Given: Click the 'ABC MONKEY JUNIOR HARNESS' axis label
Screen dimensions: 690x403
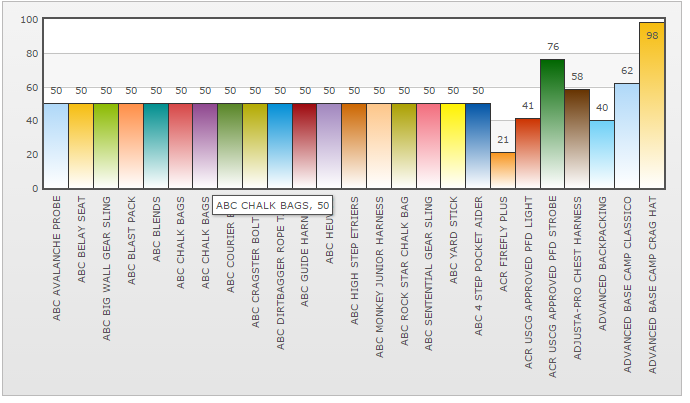Looking at the screenshot, I should pos(379,277).
